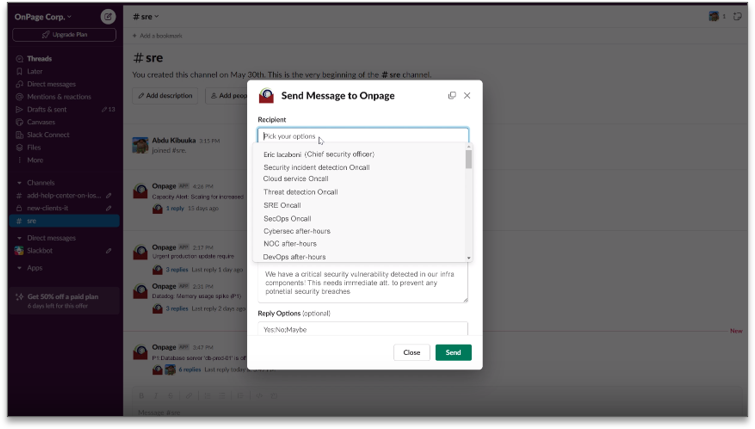
Task: Open Later in the sidebar
Action: click(35, 71)
